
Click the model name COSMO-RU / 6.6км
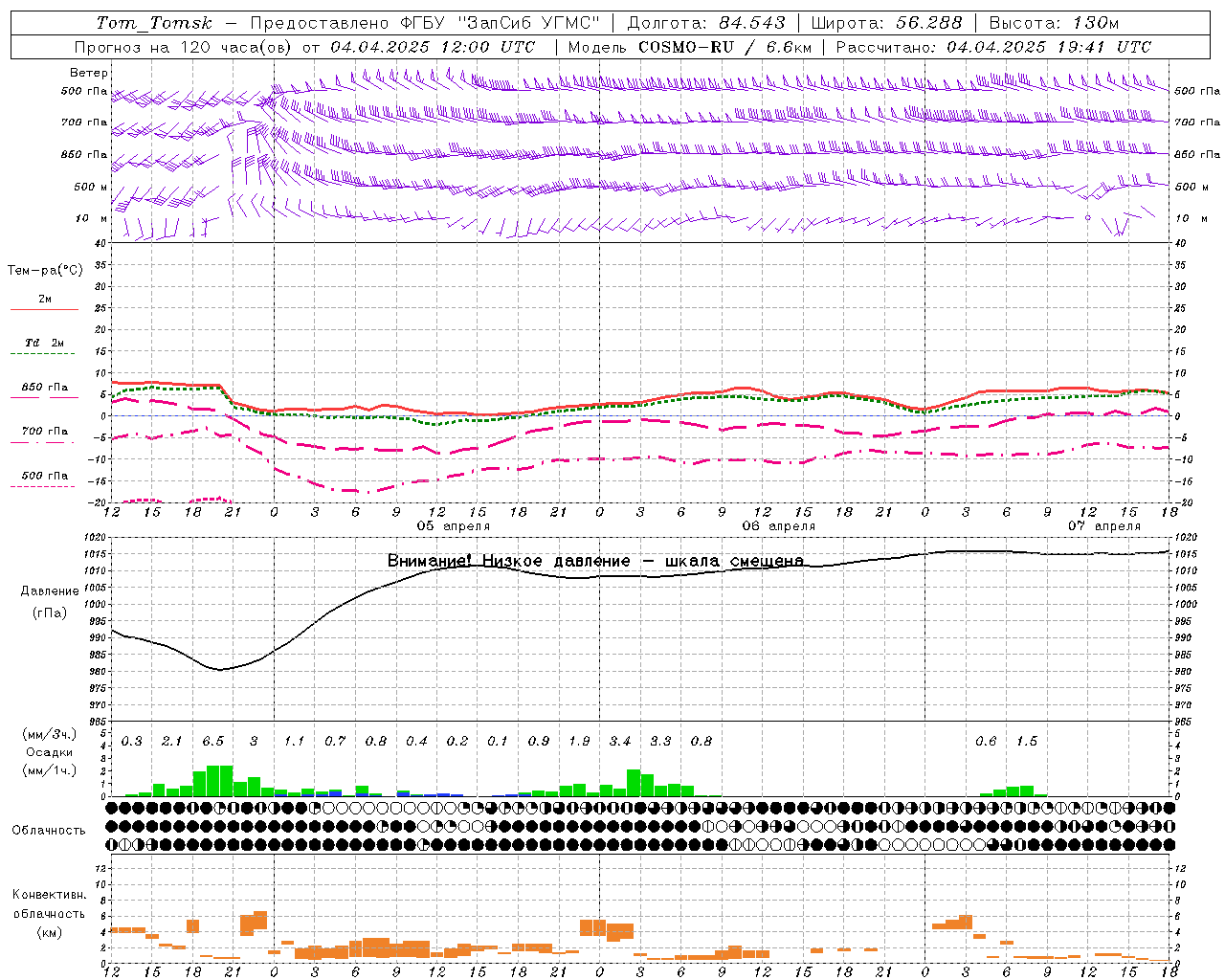724,47
